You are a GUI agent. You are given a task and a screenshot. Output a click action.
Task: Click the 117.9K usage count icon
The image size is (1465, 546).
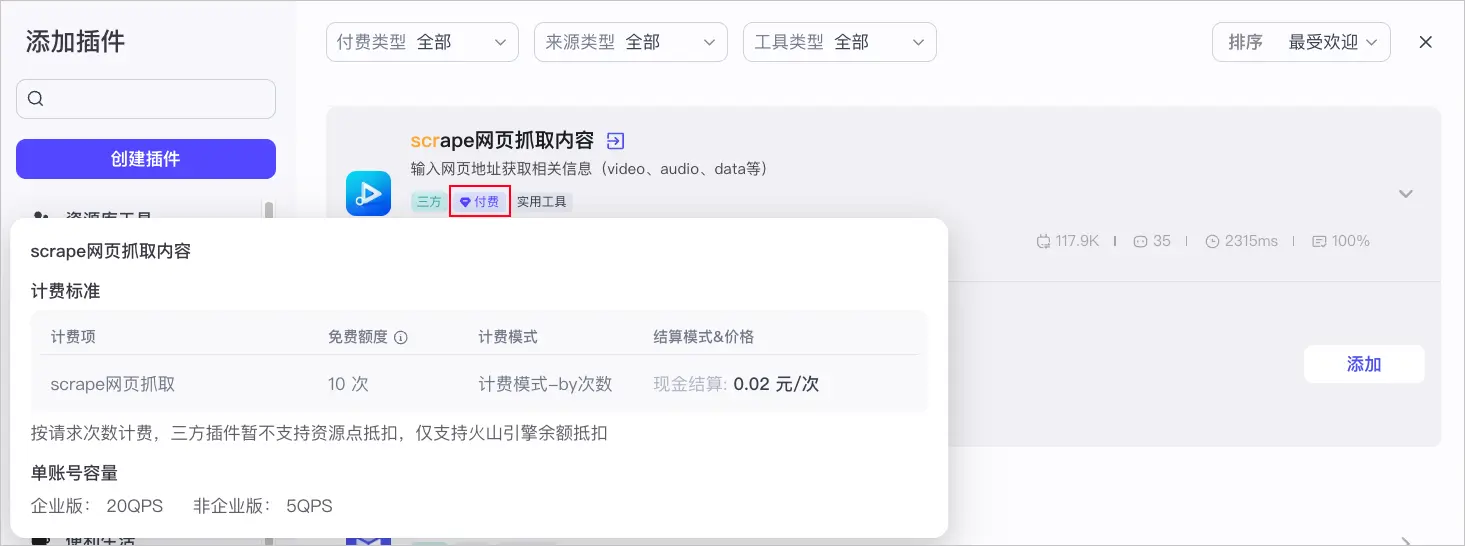coord(1044,241)
